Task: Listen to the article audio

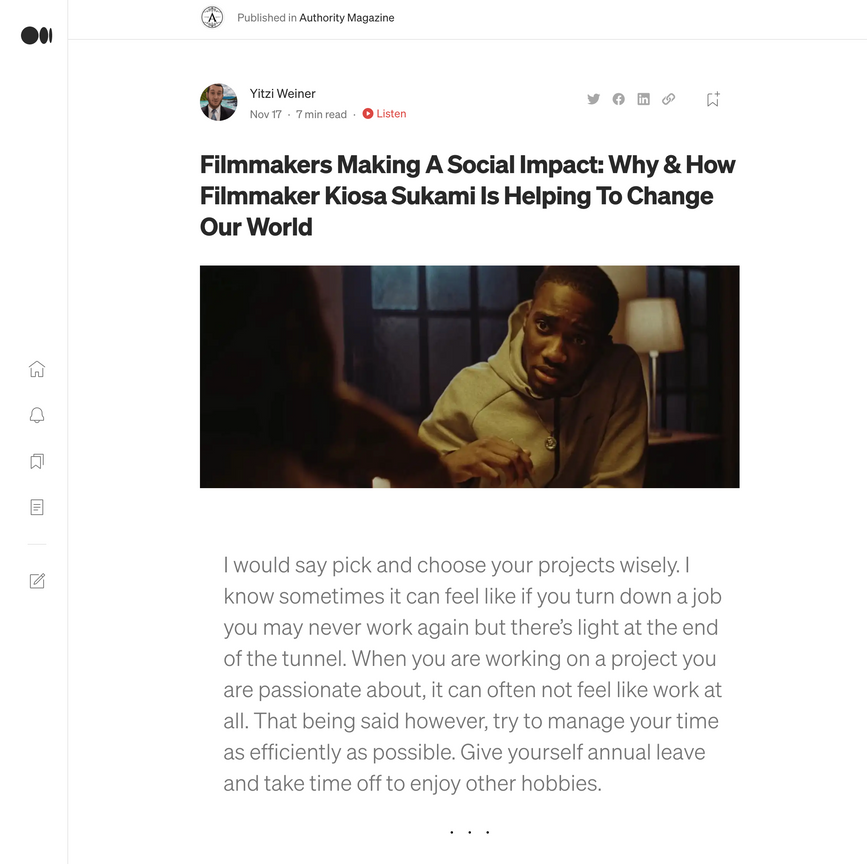Action: pos(384,114)
